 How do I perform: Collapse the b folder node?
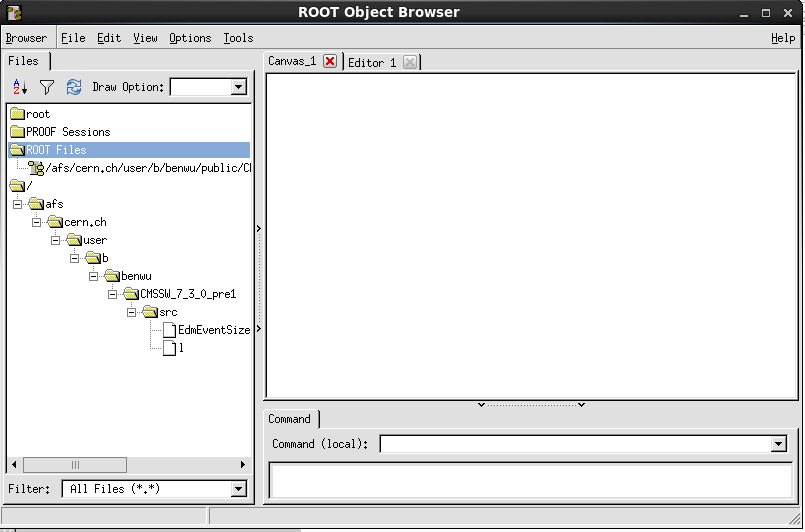point(74,258)
